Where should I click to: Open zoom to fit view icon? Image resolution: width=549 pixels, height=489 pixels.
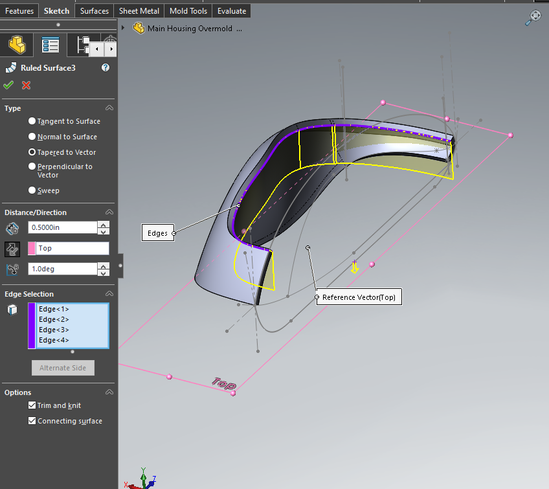click(533, 17)
